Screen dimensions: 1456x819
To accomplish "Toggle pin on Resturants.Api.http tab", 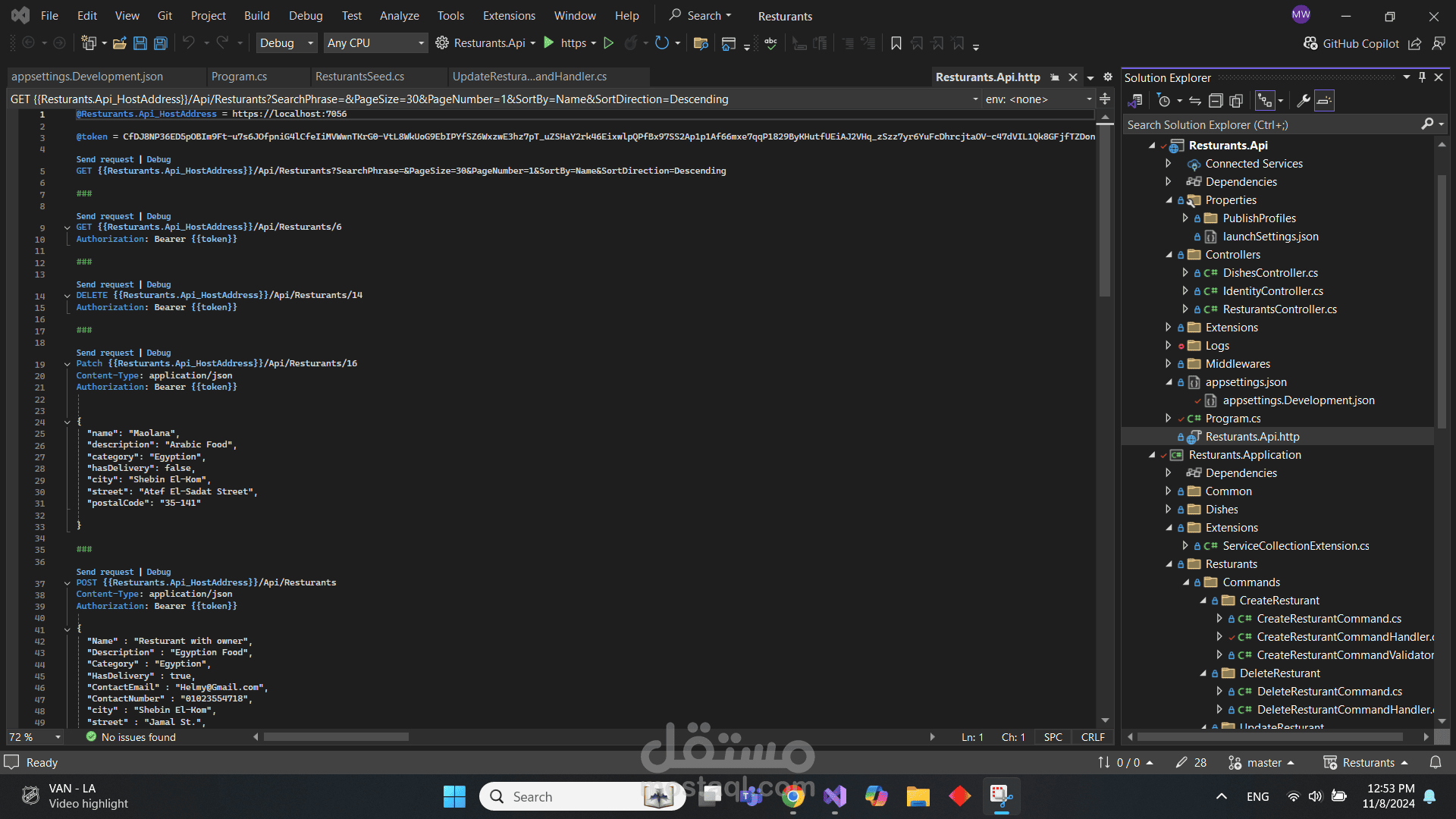I will 1055,77.
